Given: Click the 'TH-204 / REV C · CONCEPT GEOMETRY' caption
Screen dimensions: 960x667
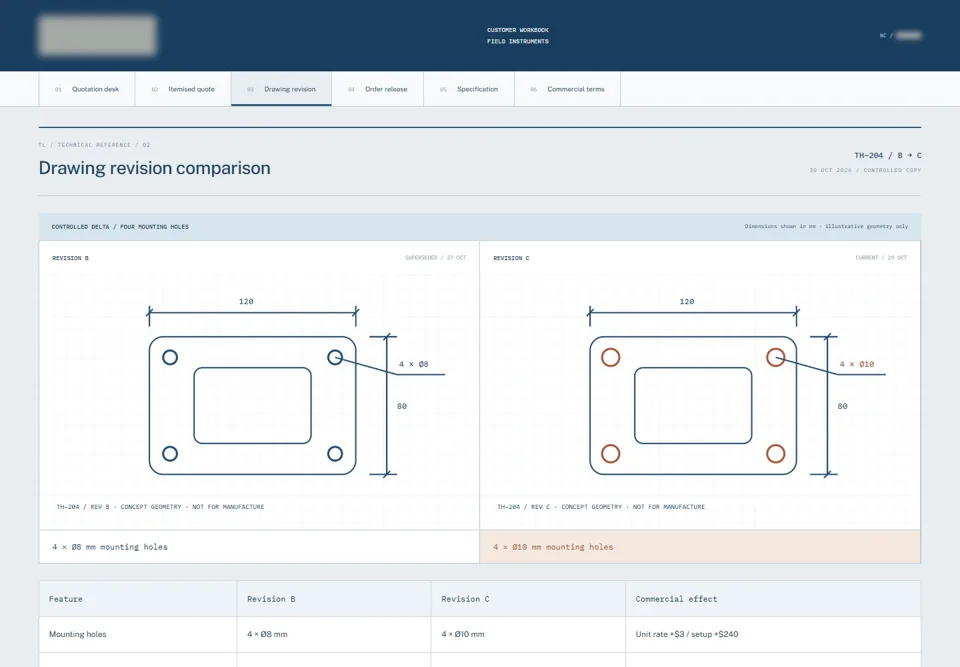Looking at the screenshot, I should click(x=601, y=507).
